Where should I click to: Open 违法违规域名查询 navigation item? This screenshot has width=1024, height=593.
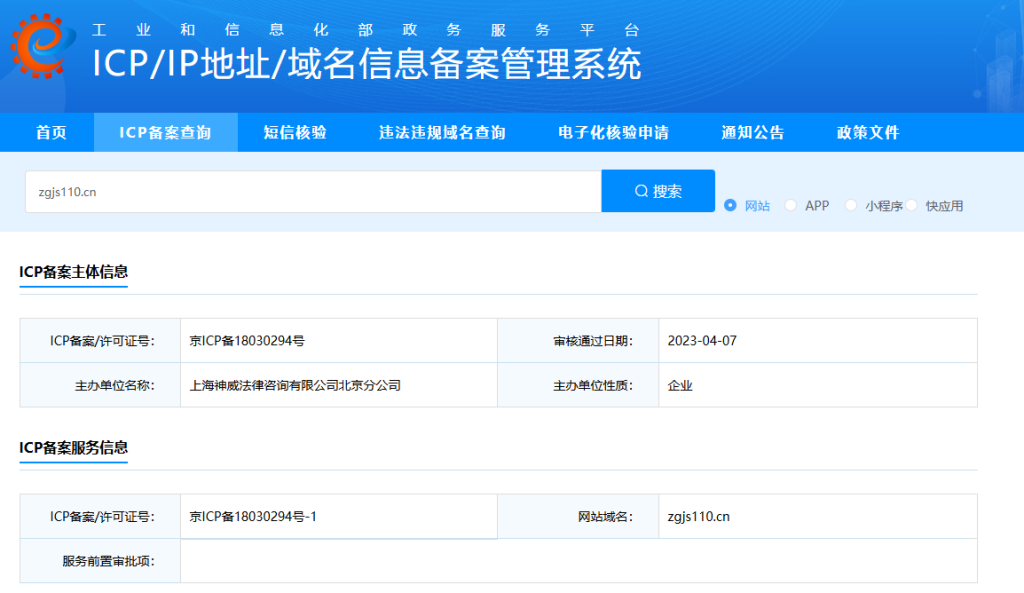[x=442, y=133]
